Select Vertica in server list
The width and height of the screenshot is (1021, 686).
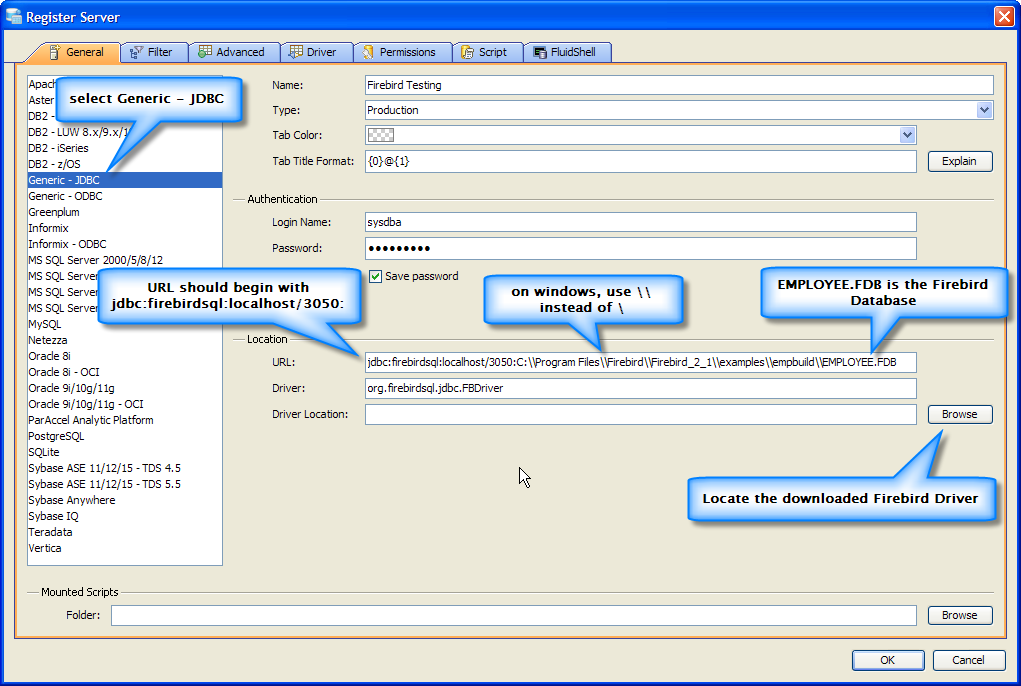coord(125,548)
